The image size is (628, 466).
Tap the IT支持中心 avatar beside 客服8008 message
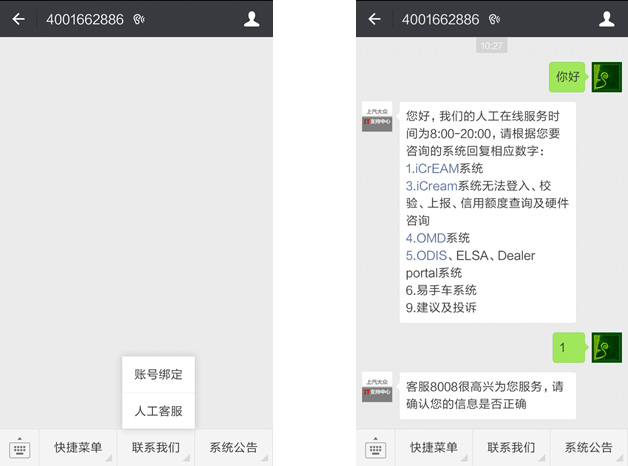(377, 387)
